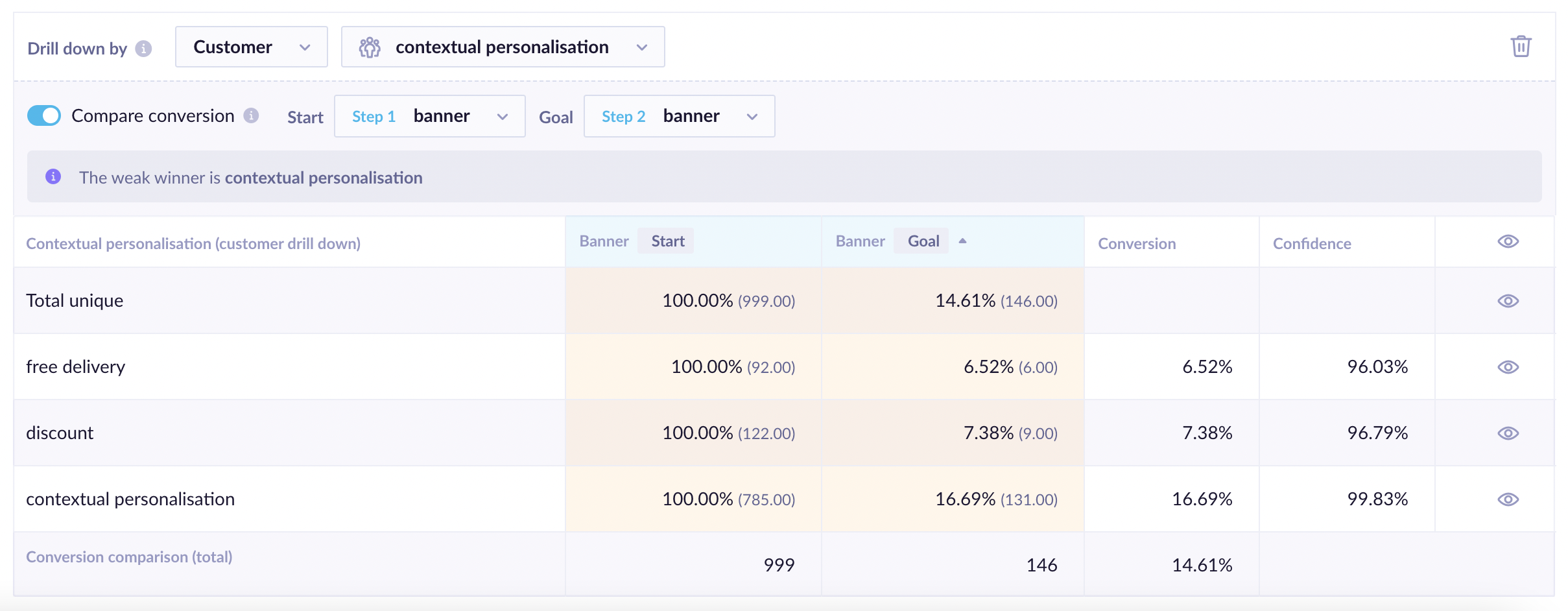Click the 96.03% confidence value

[1377, 367]
